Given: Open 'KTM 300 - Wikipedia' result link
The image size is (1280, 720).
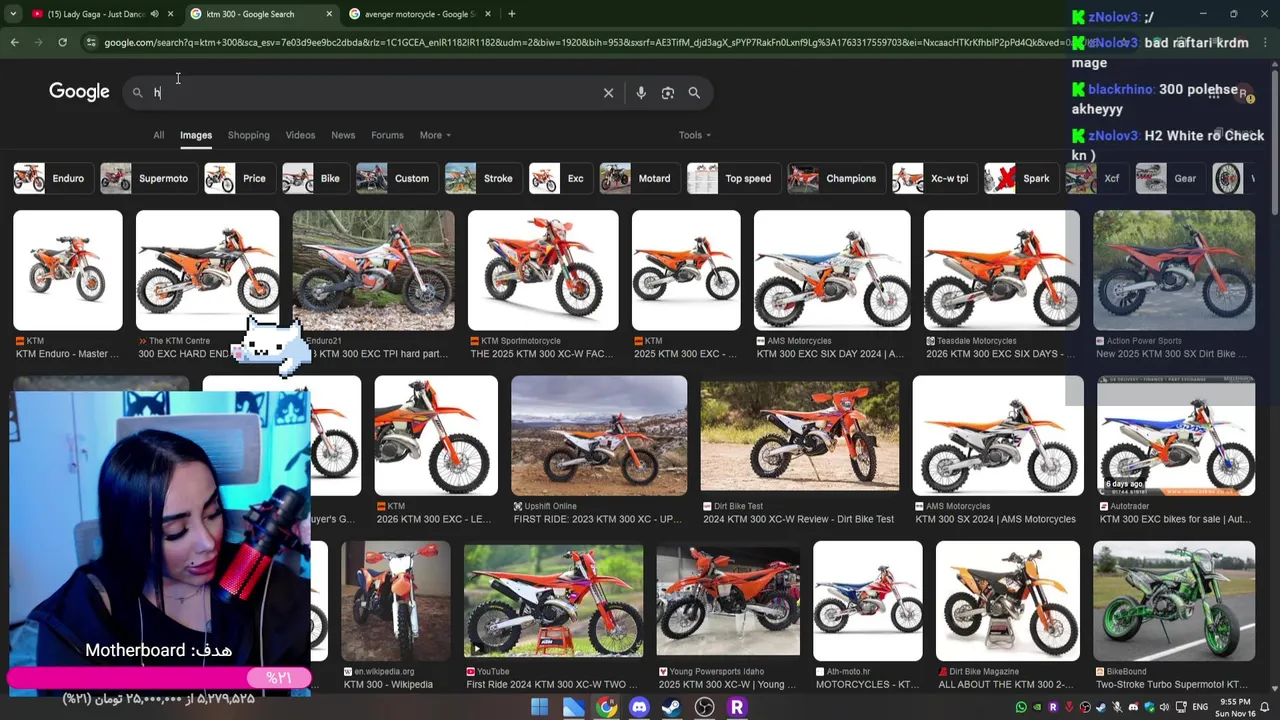Looking at the screenshot, I should [x=388, y=685].
